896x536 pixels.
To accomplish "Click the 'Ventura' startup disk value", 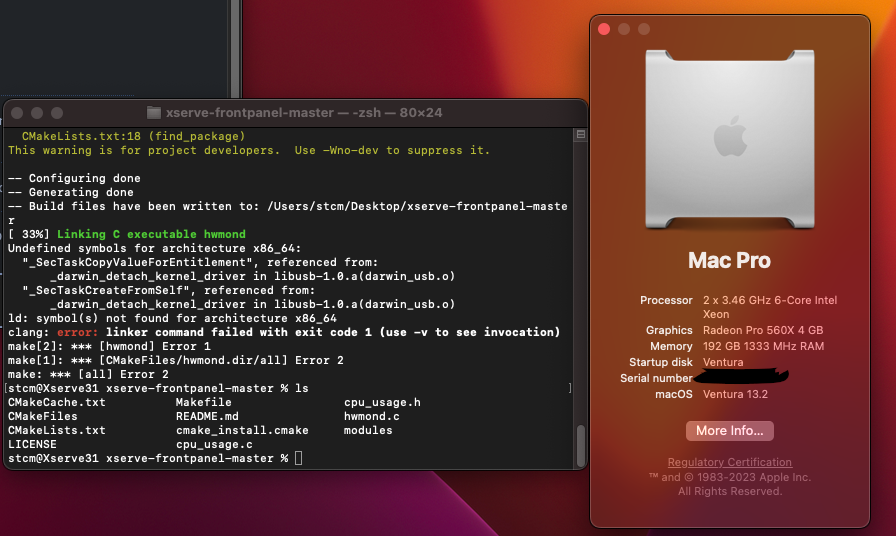I will click(723, 362).
